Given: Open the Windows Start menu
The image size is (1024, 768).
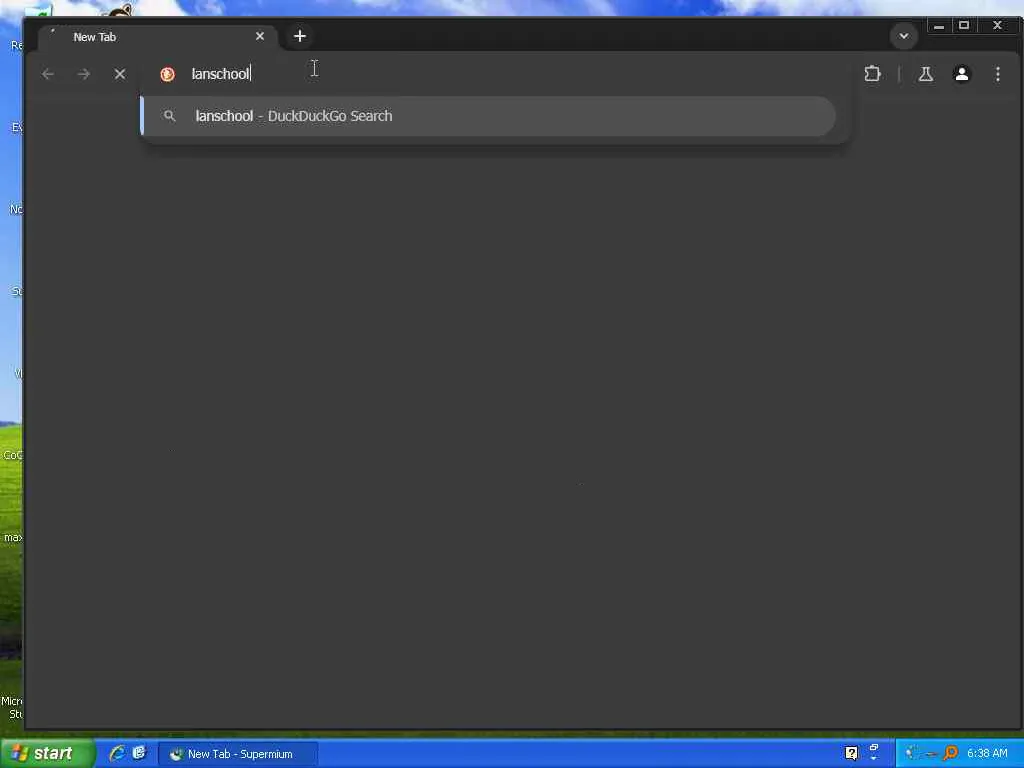Looking at the screenshot, I should click(x=47, y=754).
